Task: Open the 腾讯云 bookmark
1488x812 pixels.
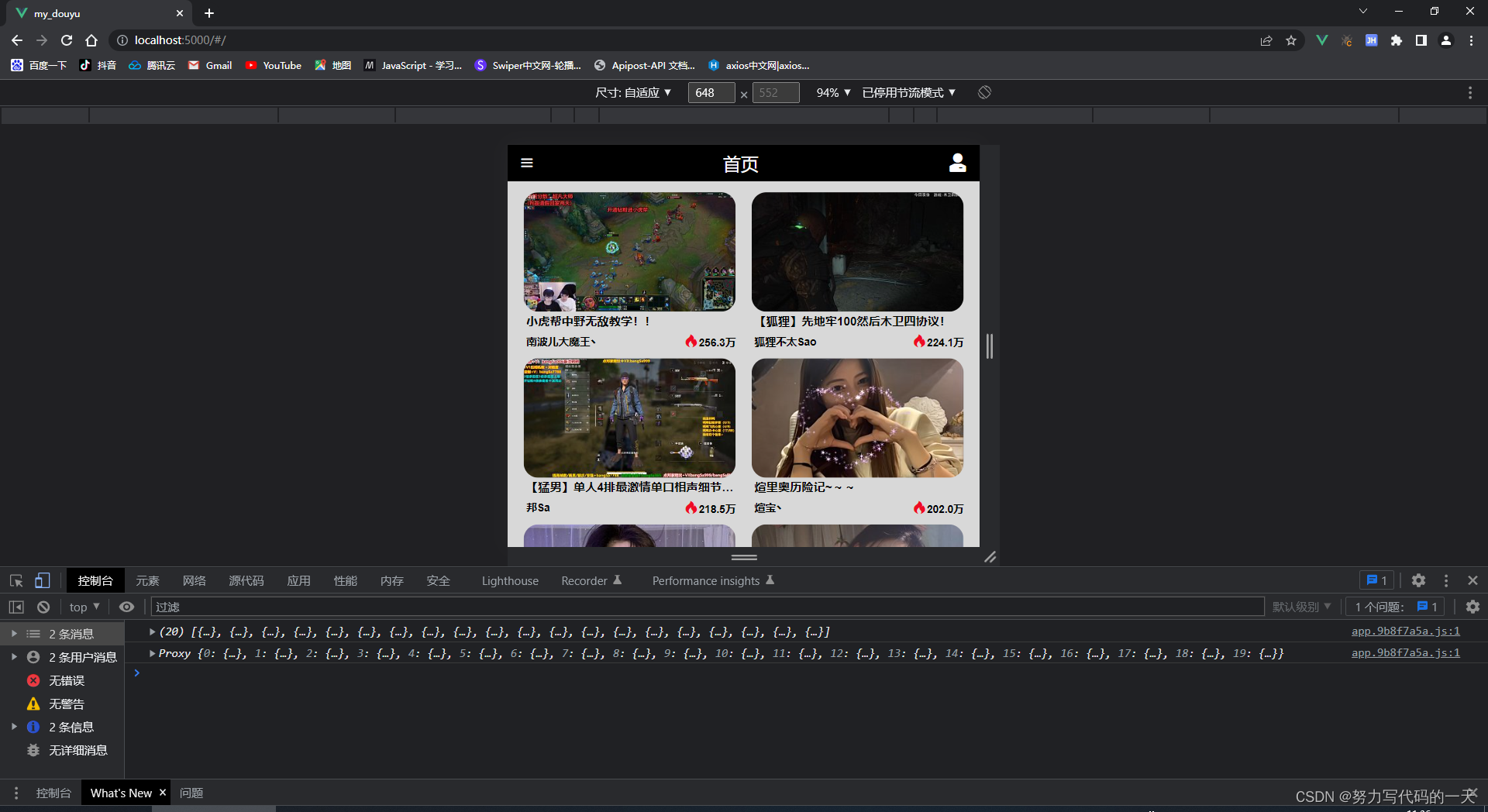Action: pyautogui.click(x=152, y=65)
